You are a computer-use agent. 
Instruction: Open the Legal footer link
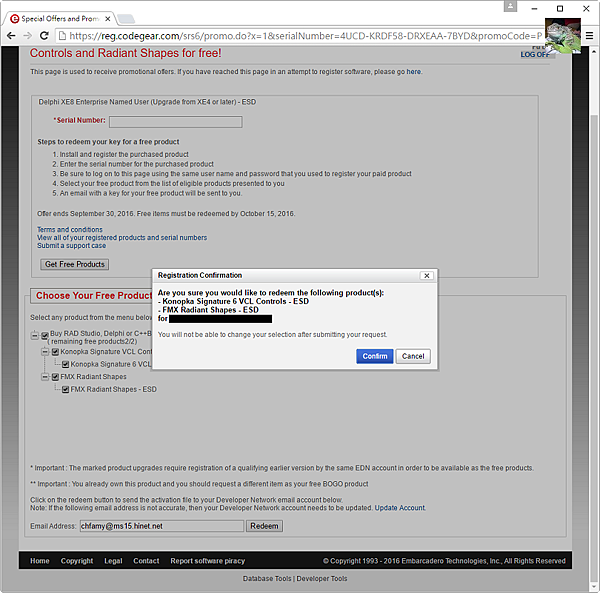pyautogui.click(x=113, y=561)
